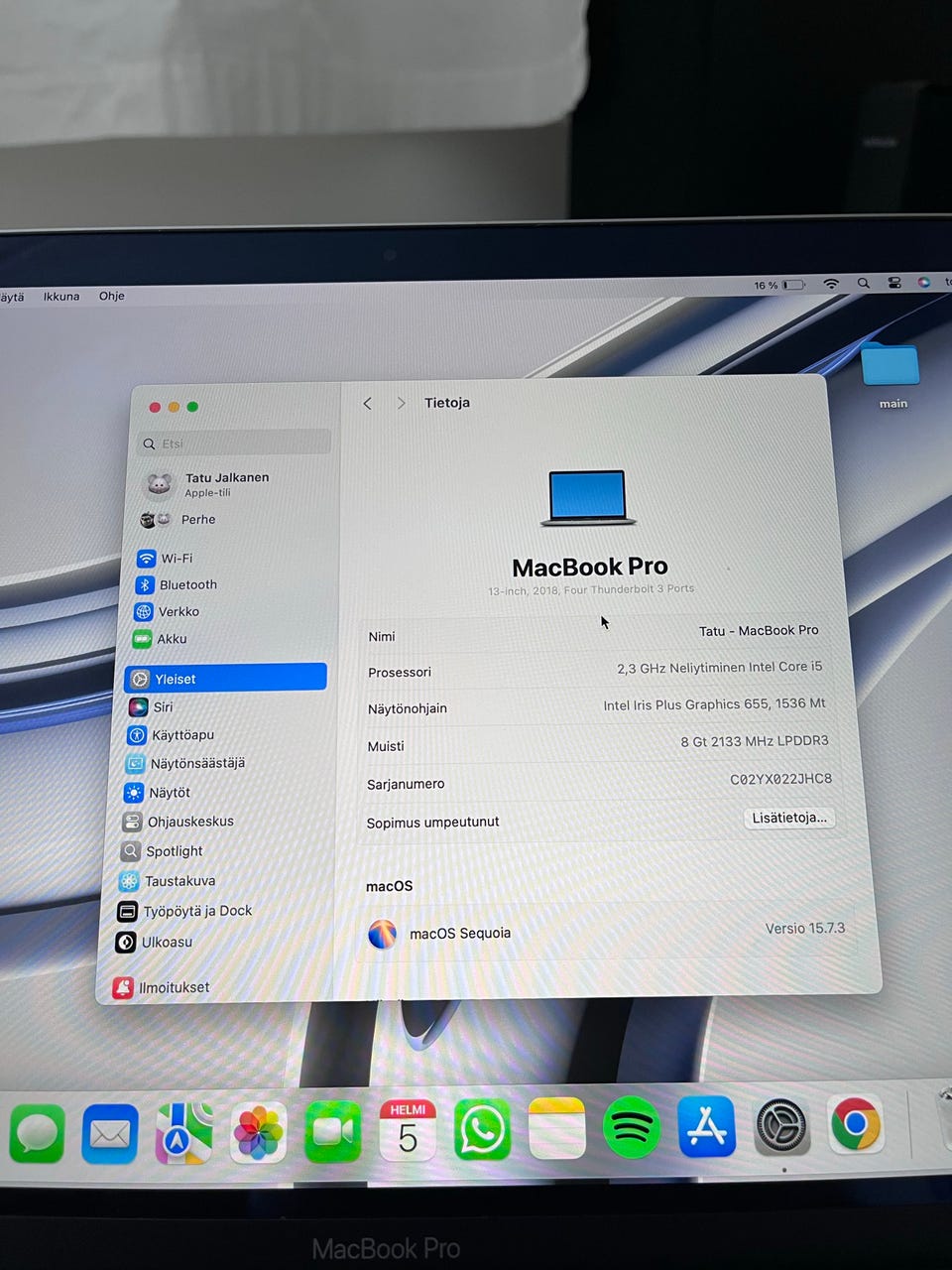The width and height of the screenshot is (952, 1270).
Task: Click System Settings icon in Dock
Action: (x=781, y=1125)
